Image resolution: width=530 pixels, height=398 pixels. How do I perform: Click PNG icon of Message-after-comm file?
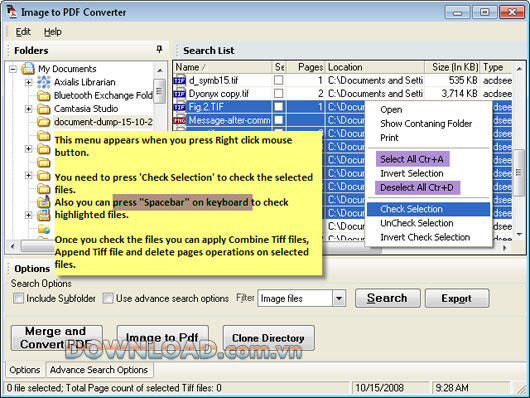[x=180, y=120]
